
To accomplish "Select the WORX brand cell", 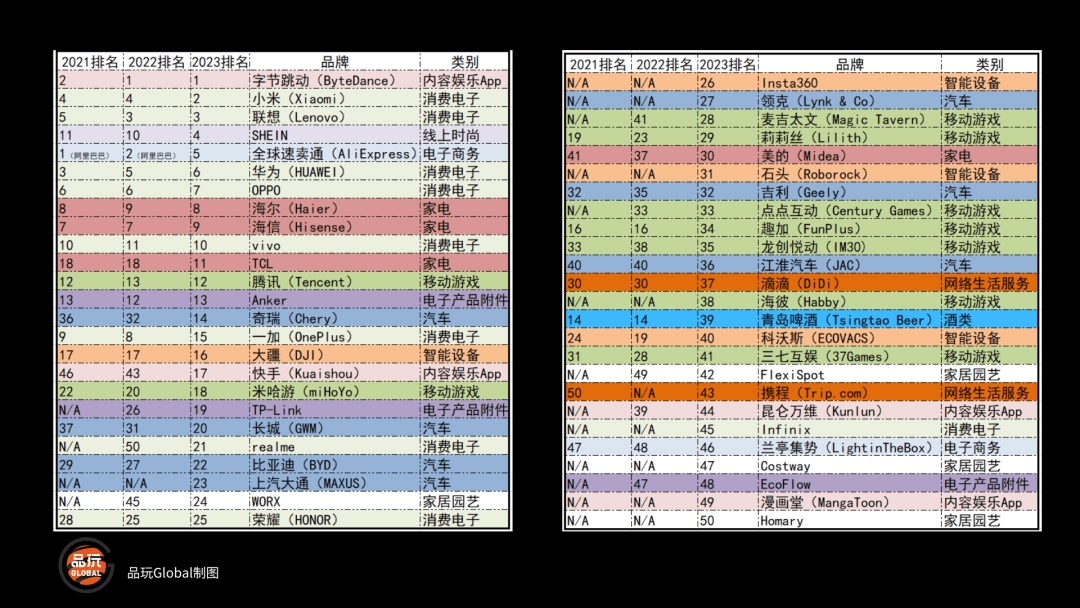I will (x=335, y=501).
